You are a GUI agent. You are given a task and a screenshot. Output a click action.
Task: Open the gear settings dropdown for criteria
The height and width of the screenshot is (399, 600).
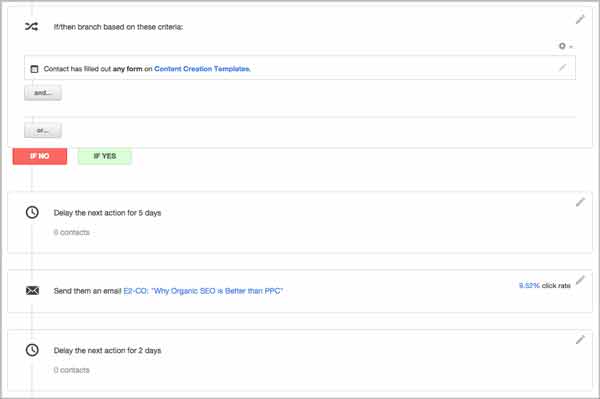pos(565,46)
